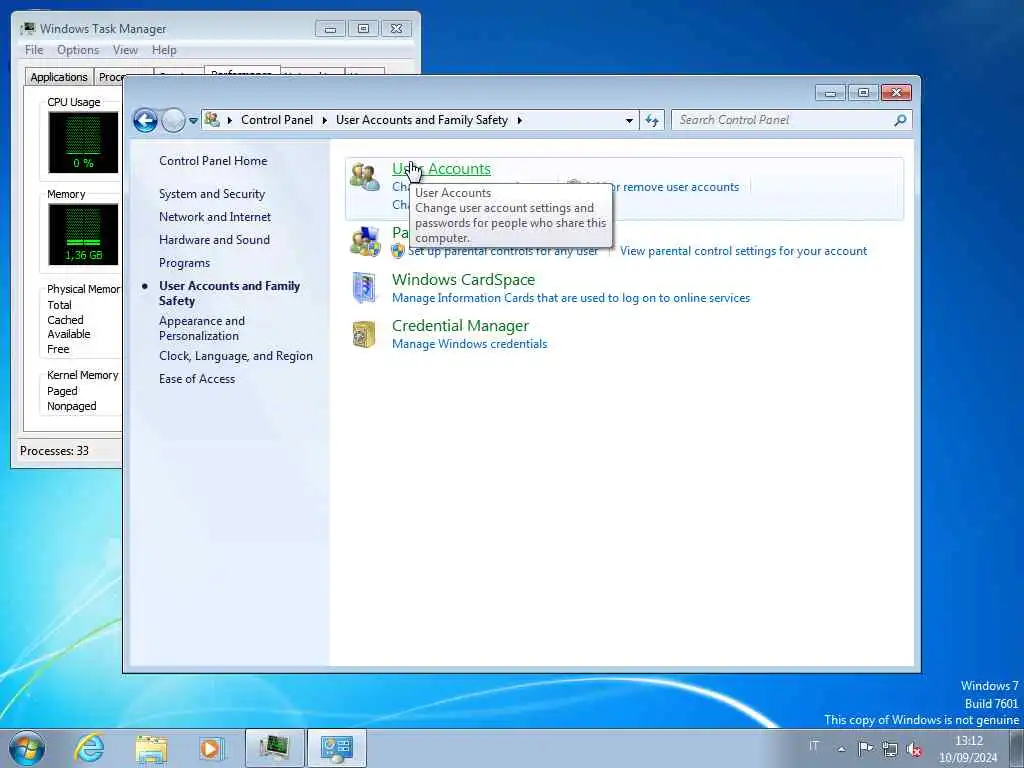Click the magnifier search icon
The width and height of the screenshot is (1024, 768).
tap(901, 120)
